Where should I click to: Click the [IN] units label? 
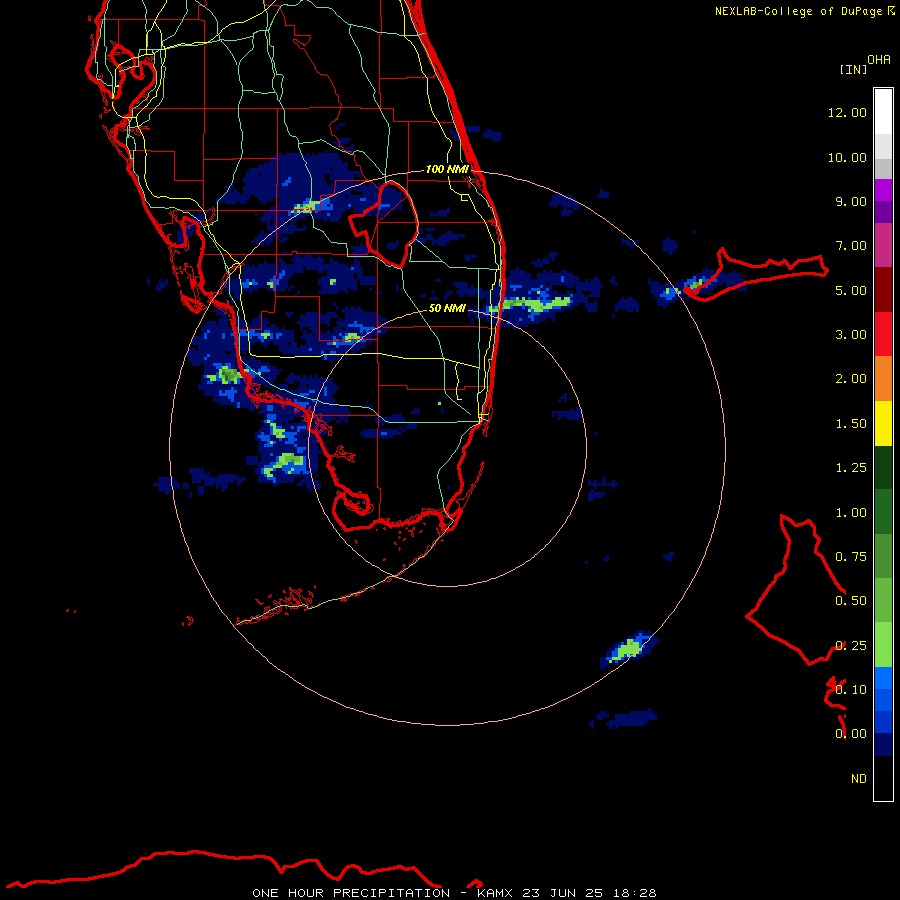click(853, 69)
